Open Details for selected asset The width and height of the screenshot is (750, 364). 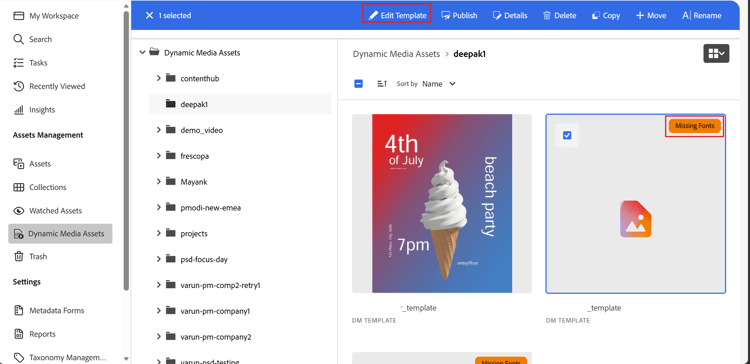click(510, 15)
